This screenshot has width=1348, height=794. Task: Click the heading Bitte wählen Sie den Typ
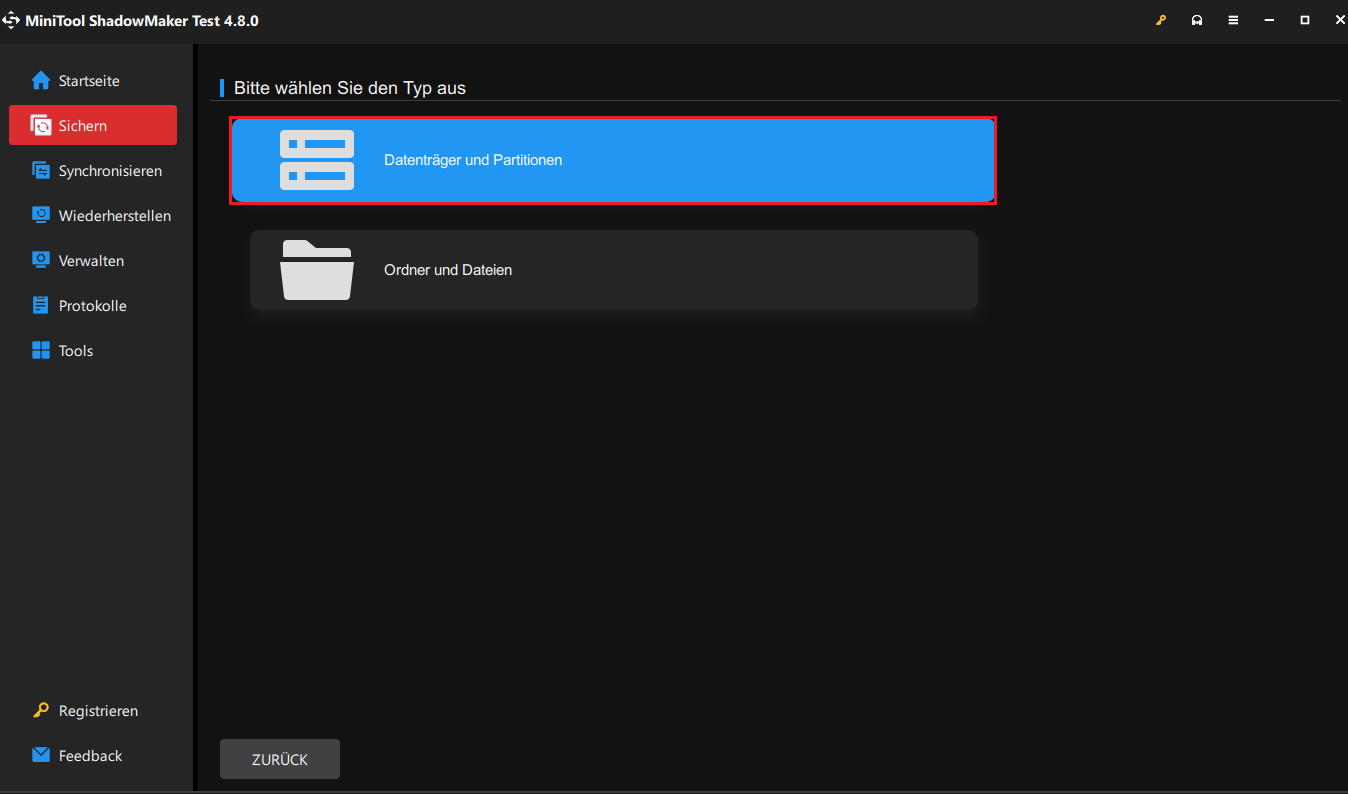(347, 88)
